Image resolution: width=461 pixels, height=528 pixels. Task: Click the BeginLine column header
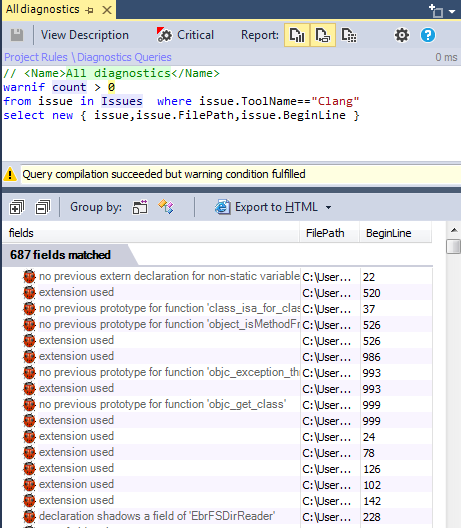[389, 233]
